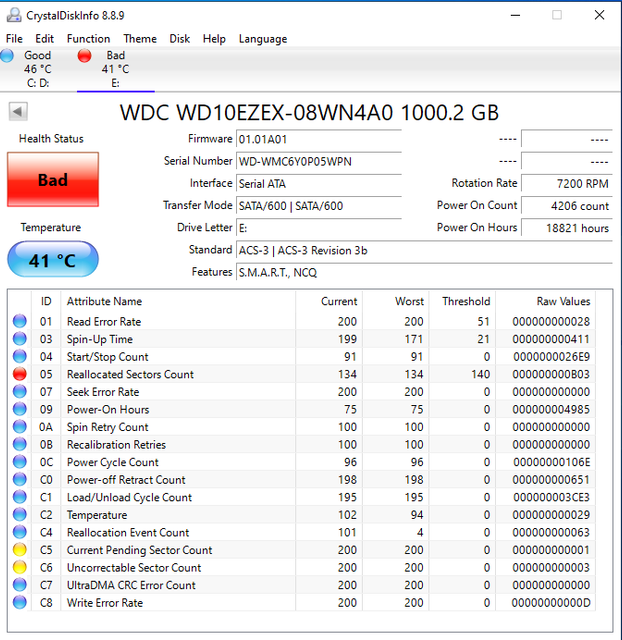The width and height of the screenshot is (622, 640).
Task: Click the yellow status icon for Current Pending Sector Count
Action: [20, 550]
